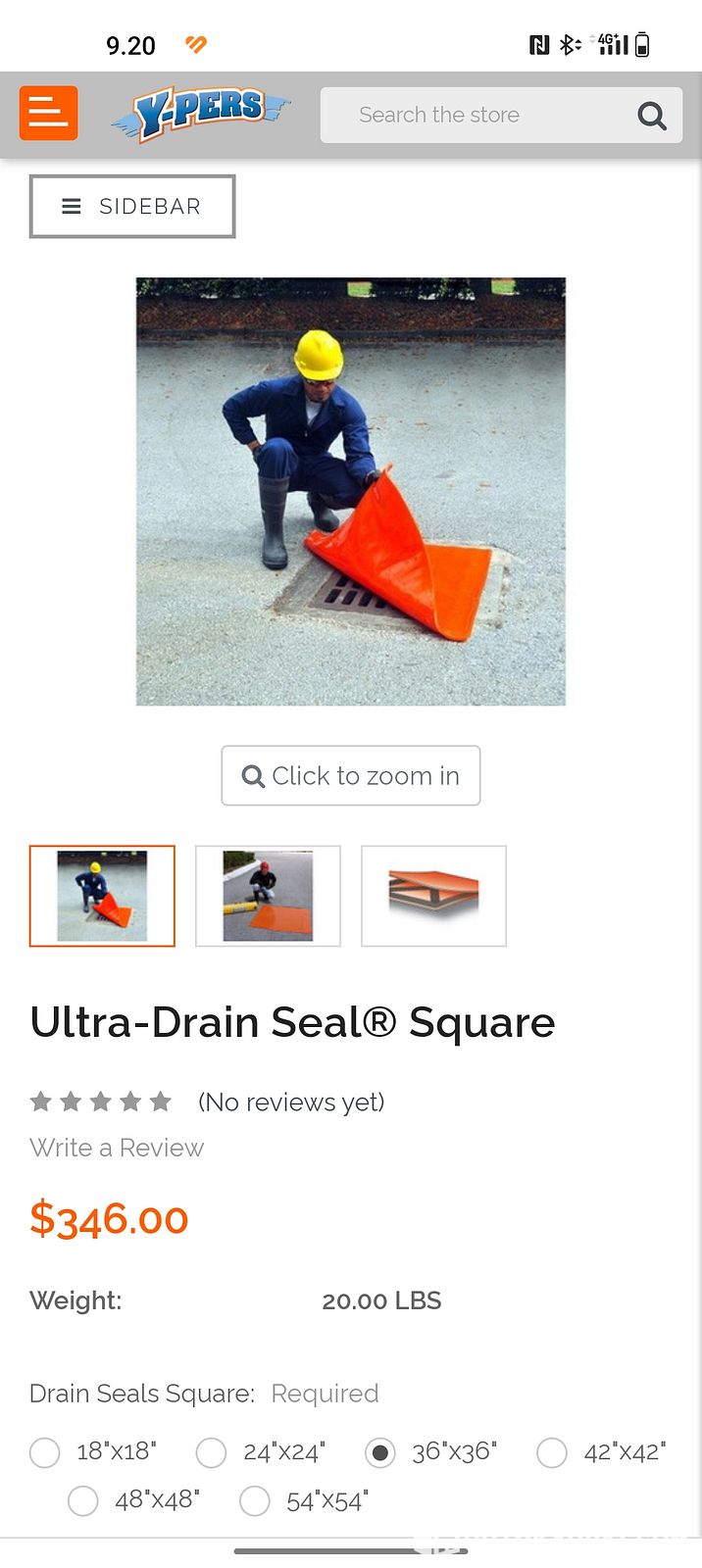Focus the Search the store field

pos(477,115)
